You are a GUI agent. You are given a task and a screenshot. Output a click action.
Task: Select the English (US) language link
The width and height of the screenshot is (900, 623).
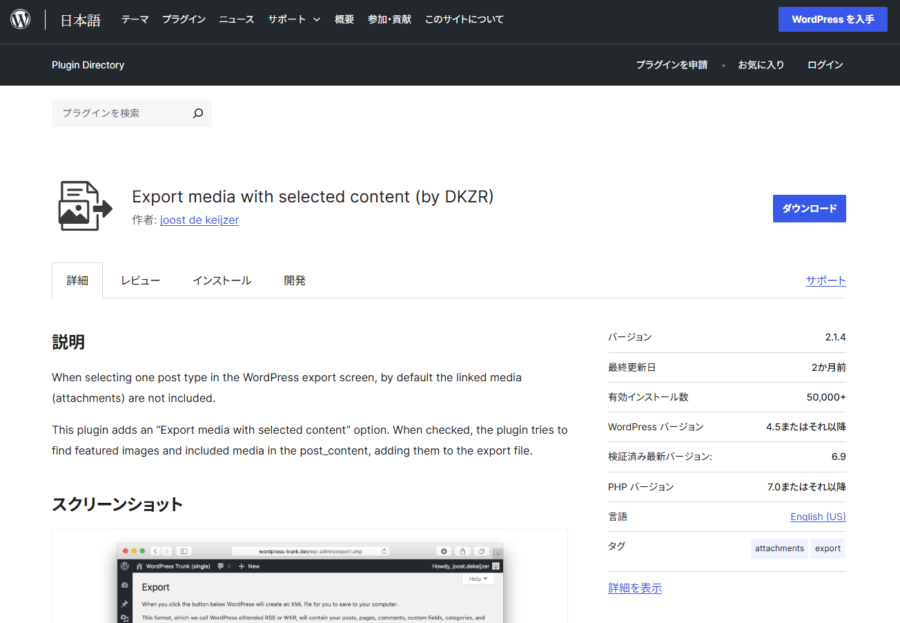point(817,517)
